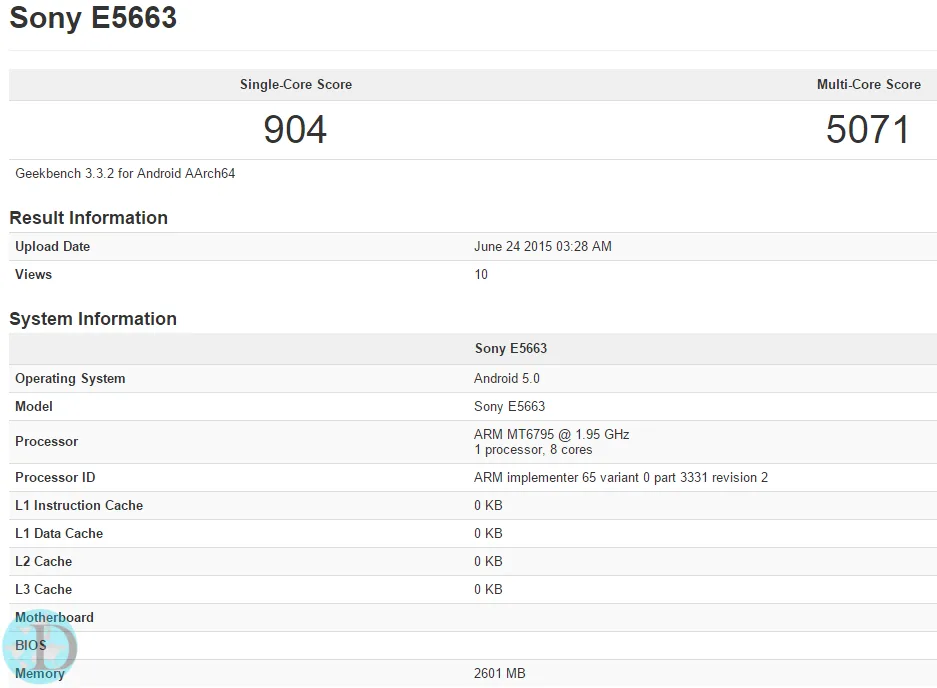937x688 pixels.
Task: Click the Model row label
Action: click(34, 406)
